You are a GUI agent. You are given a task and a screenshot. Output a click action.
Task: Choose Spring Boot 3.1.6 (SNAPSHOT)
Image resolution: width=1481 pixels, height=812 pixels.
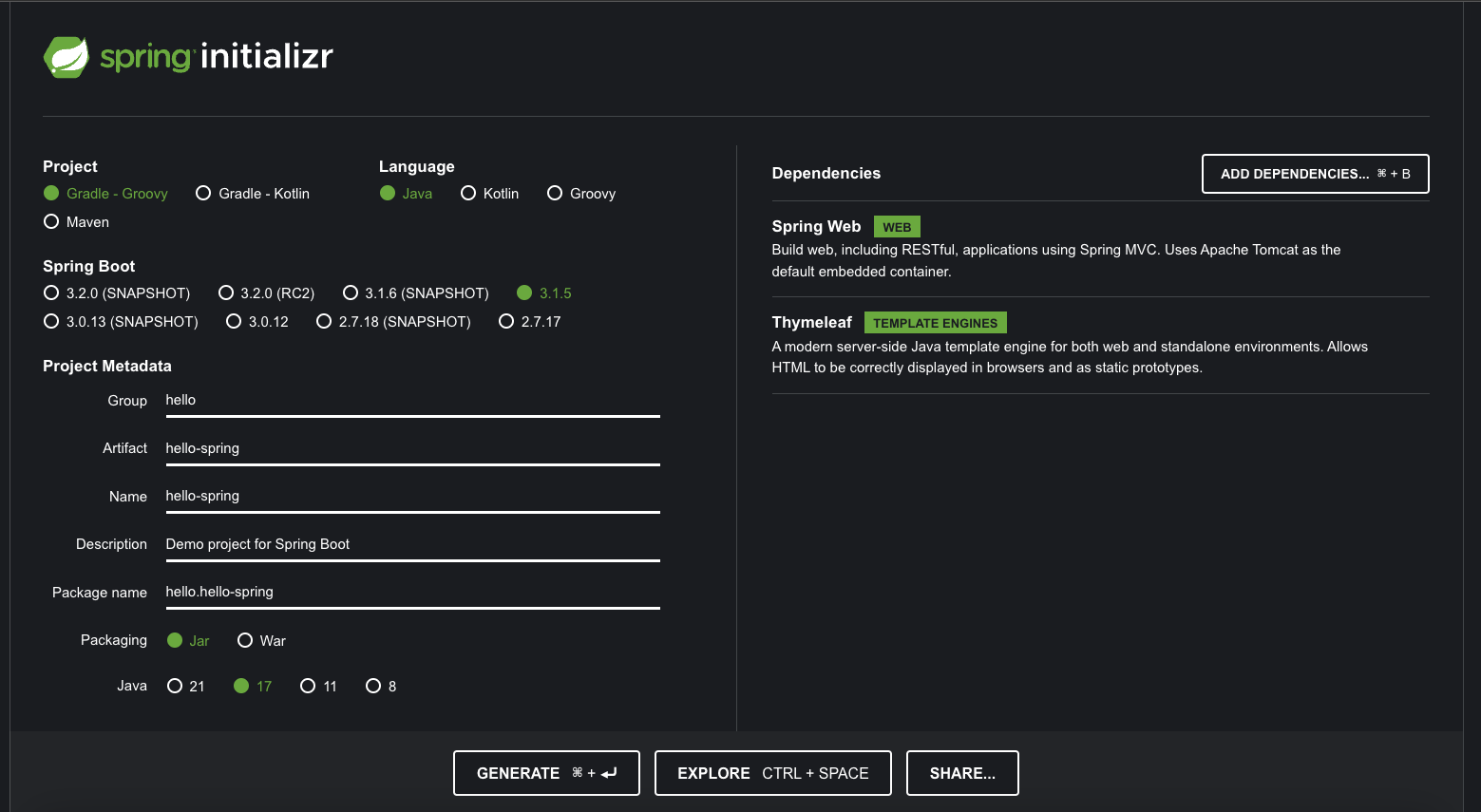click(416, 293)
